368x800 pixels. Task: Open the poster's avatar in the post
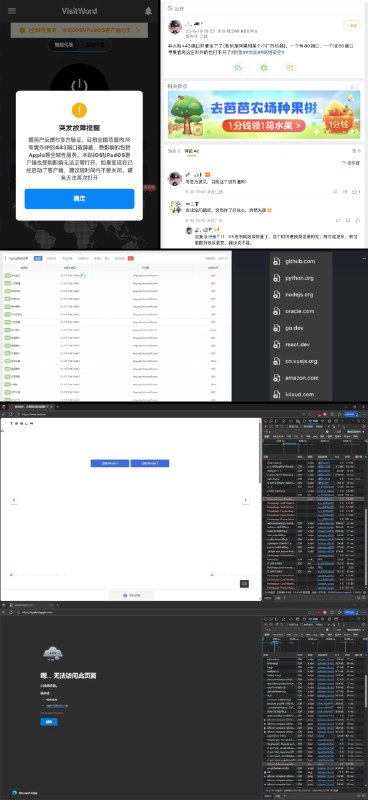click(x=175, y=27)
